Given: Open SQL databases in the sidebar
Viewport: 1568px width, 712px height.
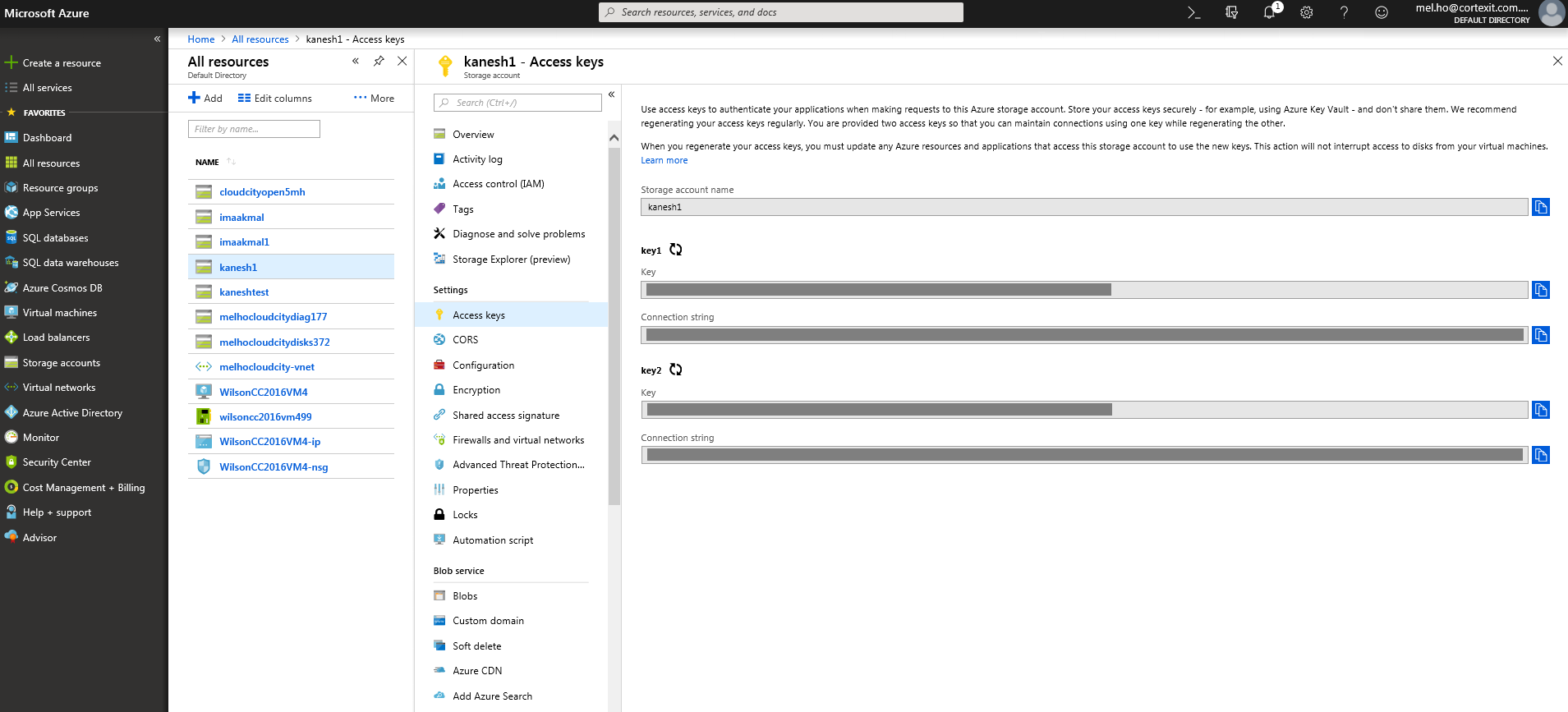Looking at the screenshot, I should click(x=55, y=238).
